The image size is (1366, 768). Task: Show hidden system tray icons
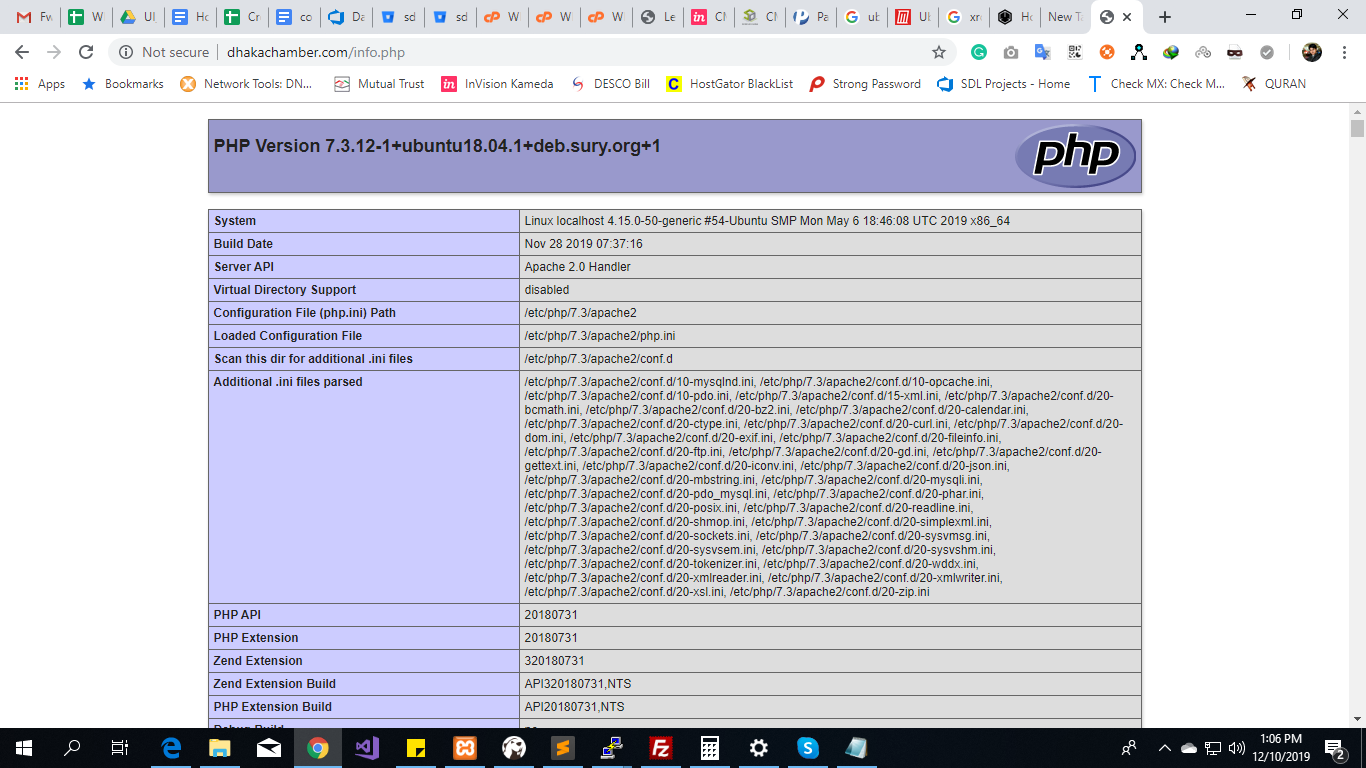(1164, 748)
